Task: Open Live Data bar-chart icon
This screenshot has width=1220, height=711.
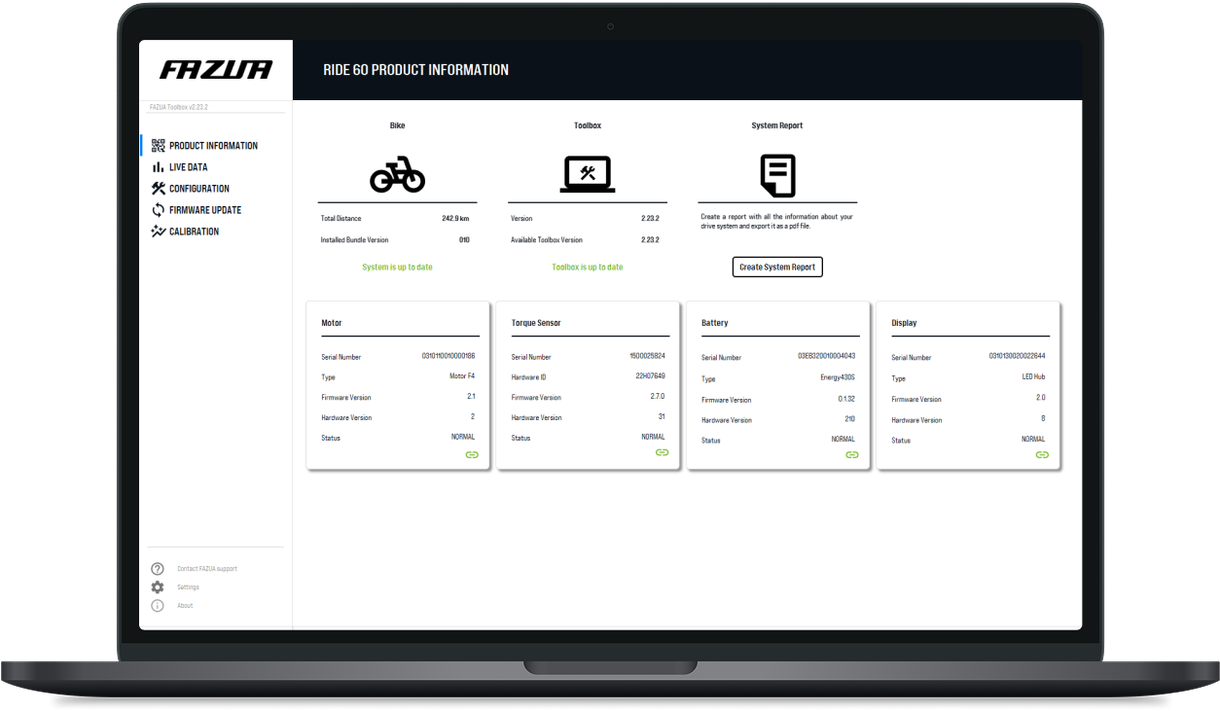Action: (158, 167)
